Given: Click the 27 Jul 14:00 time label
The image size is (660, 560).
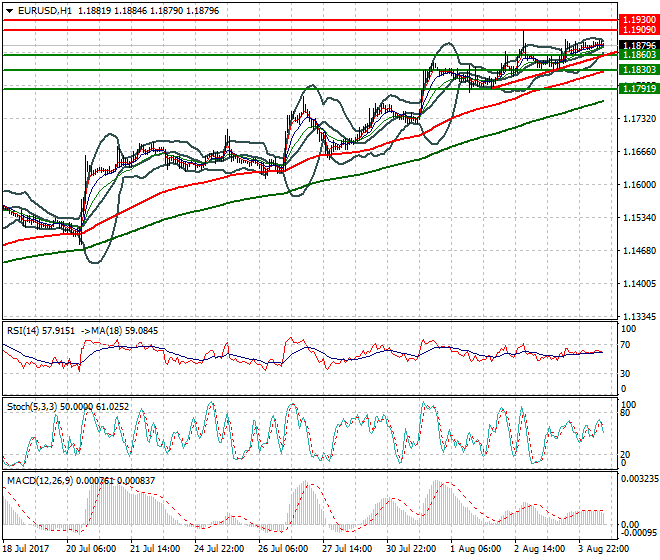Looking at the screenshot, I should click(x=347, y=549).
